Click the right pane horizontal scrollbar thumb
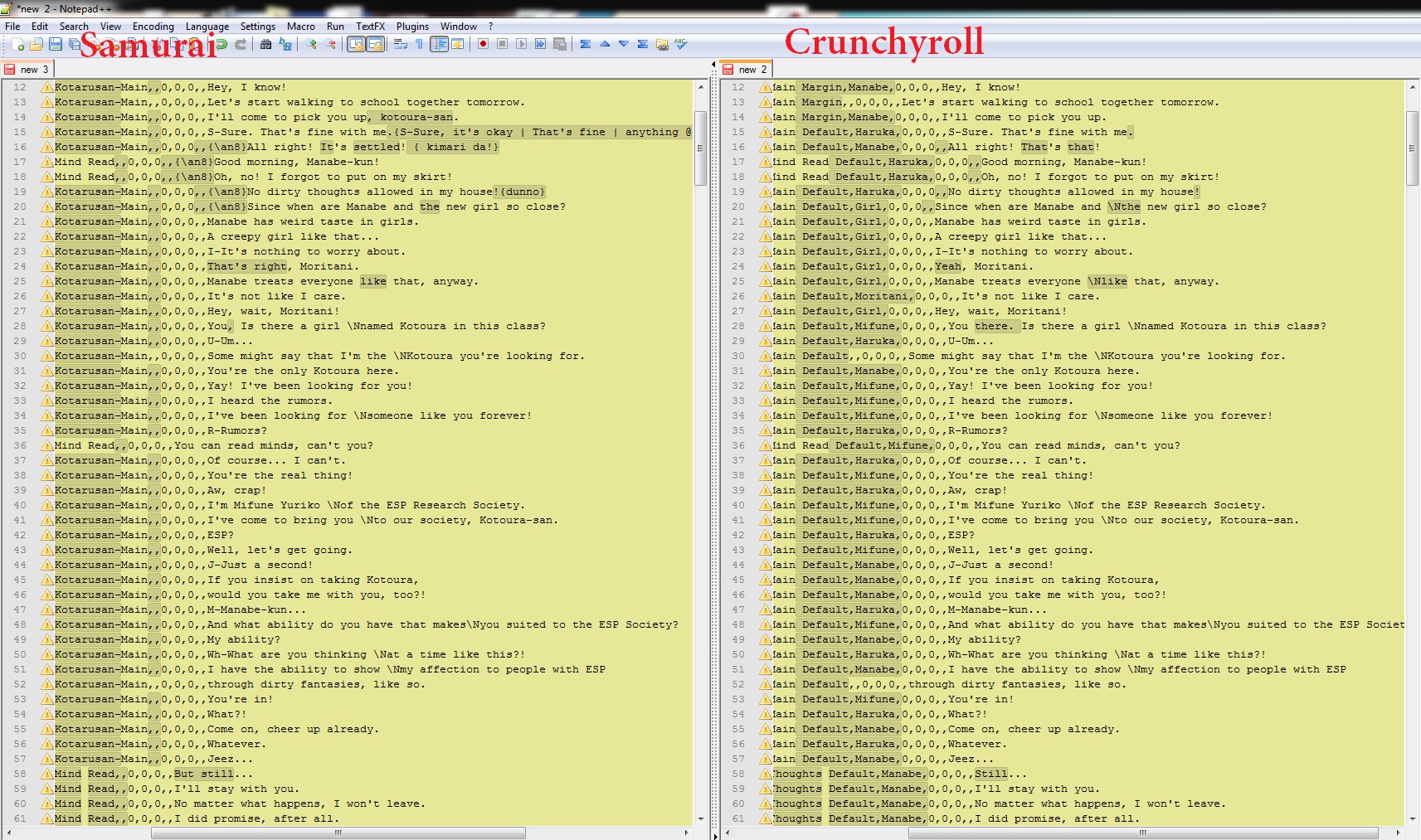Viewport: 1421px width, 840px height. pyautogui.click(x=1142, y=833)
